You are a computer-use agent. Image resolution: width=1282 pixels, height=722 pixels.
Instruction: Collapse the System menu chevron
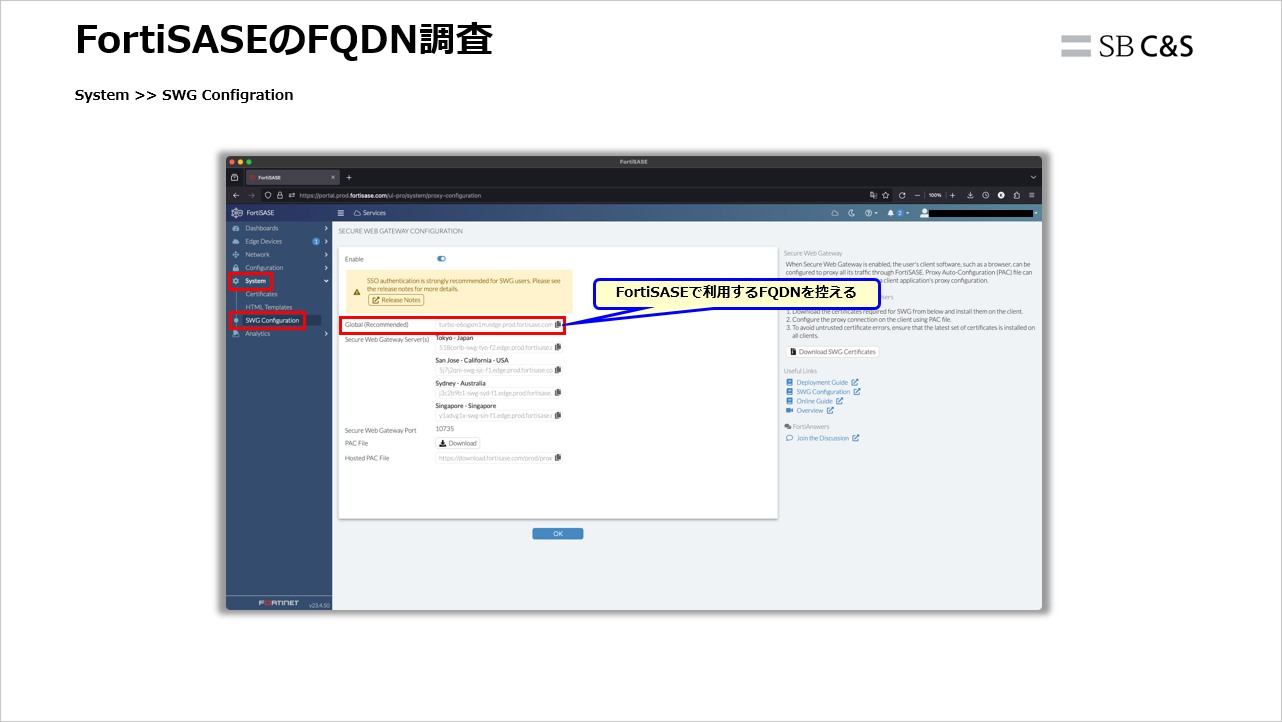tap(325, 281)
